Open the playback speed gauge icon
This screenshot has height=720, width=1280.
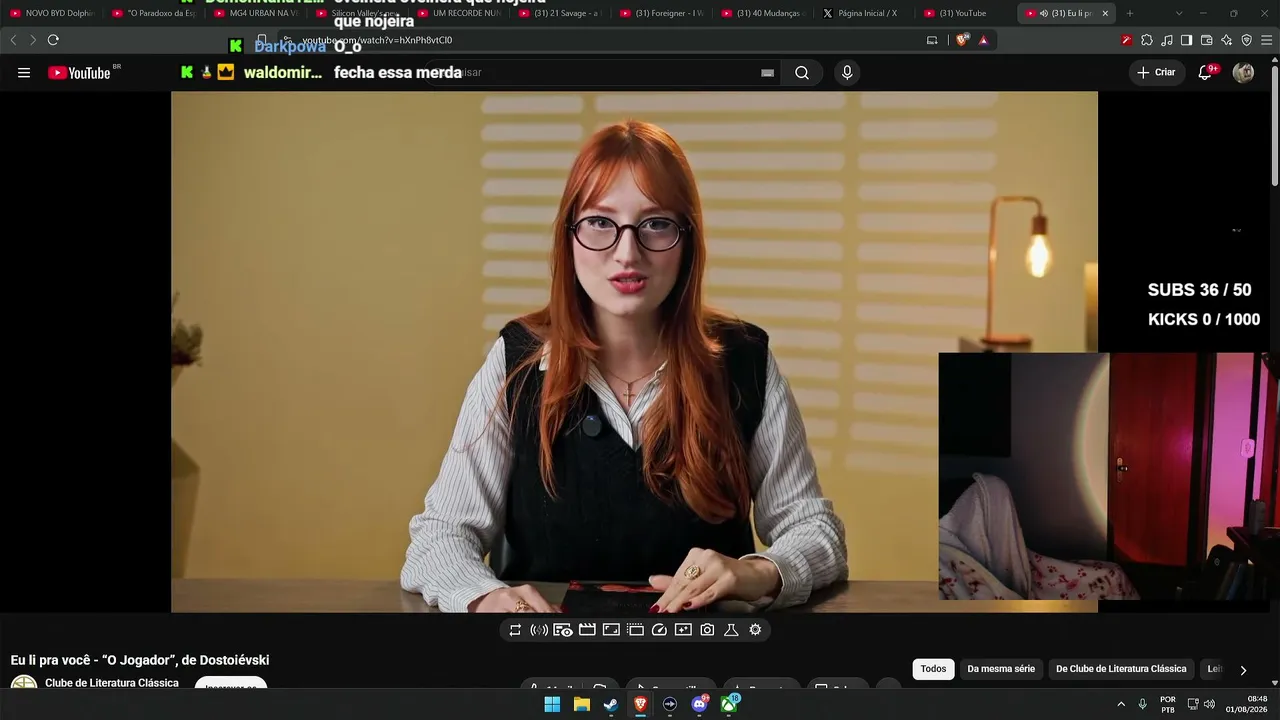click(x=659, y=630)
